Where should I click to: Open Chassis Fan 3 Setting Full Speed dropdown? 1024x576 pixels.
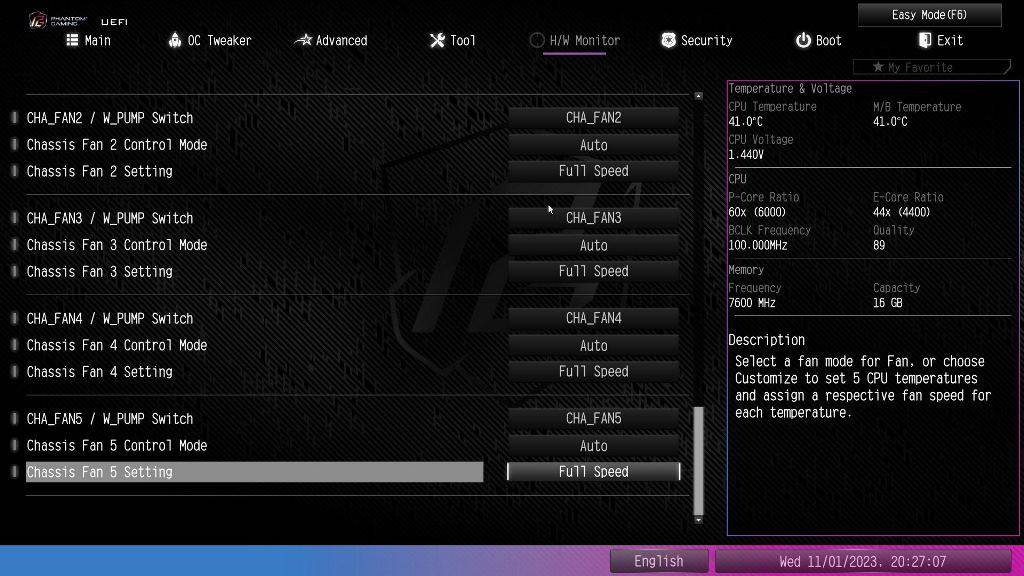coord(593,272)
